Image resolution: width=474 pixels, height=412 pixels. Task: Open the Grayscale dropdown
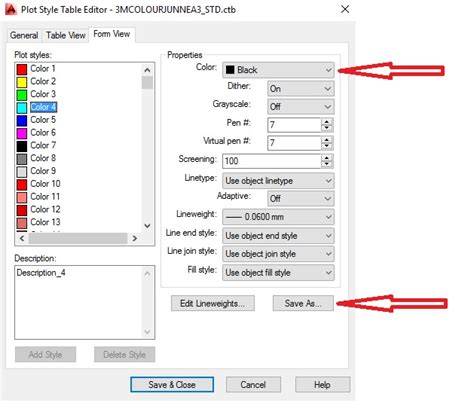[x=301, y=107]
